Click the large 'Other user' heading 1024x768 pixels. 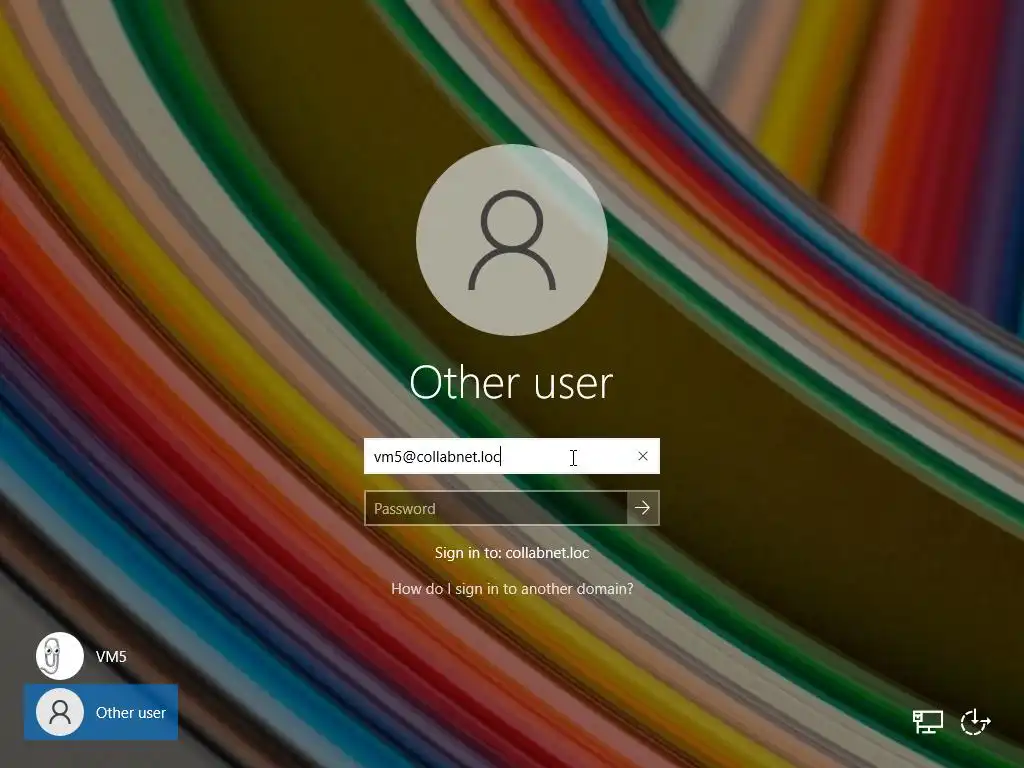coord(511,382)
